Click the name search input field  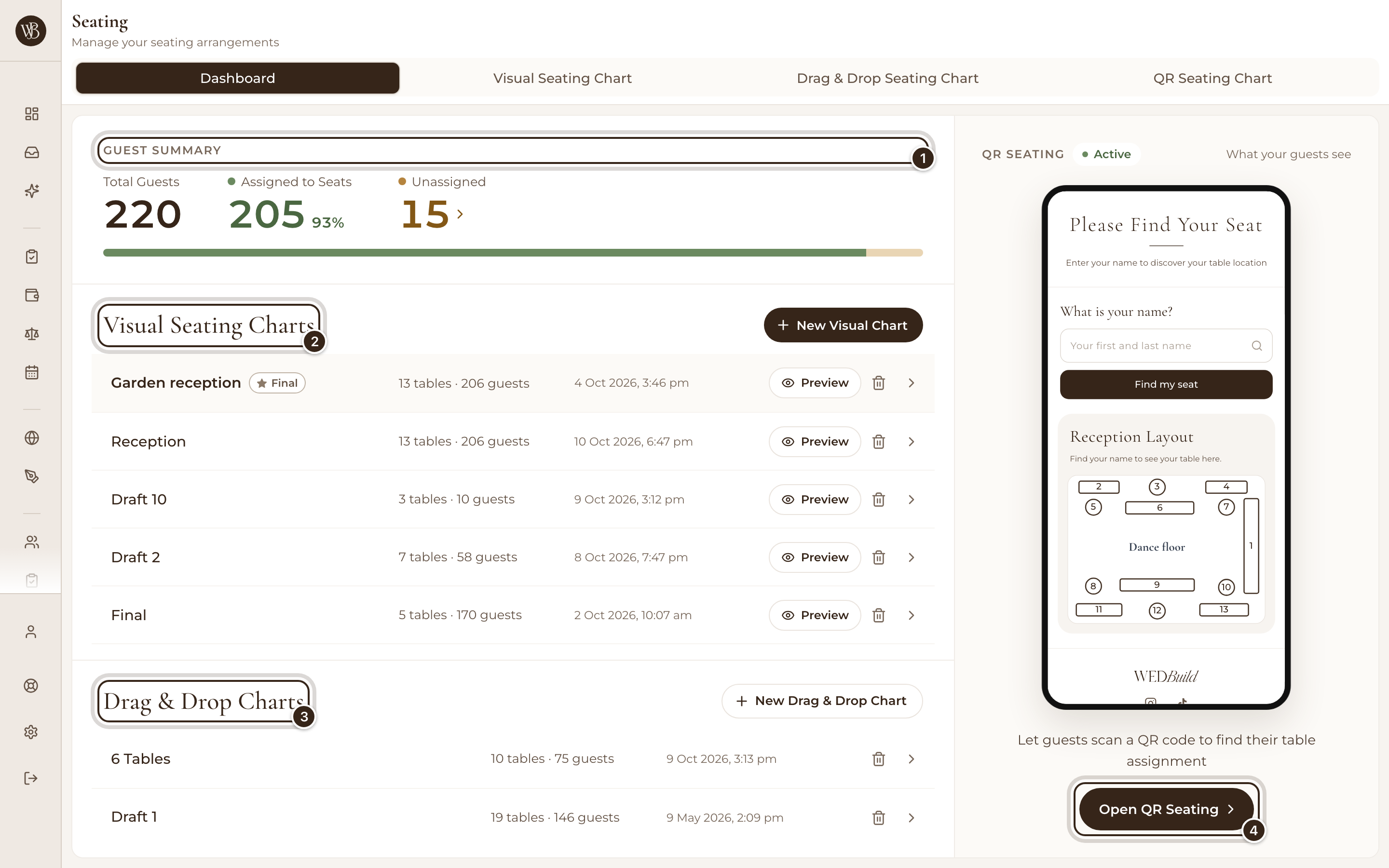pos(1166,346)
